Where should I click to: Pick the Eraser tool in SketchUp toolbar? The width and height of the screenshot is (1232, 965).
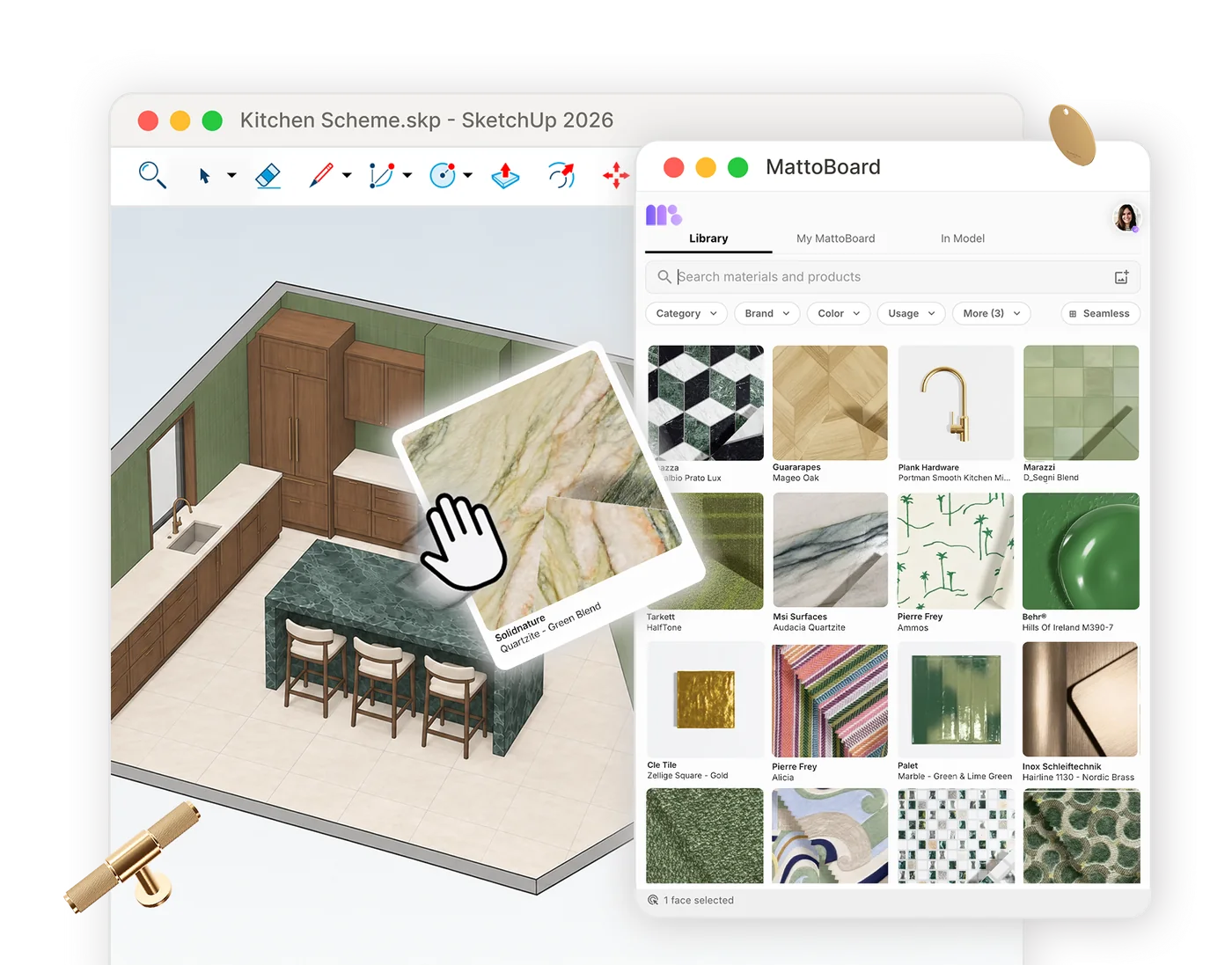coord(268,176)
